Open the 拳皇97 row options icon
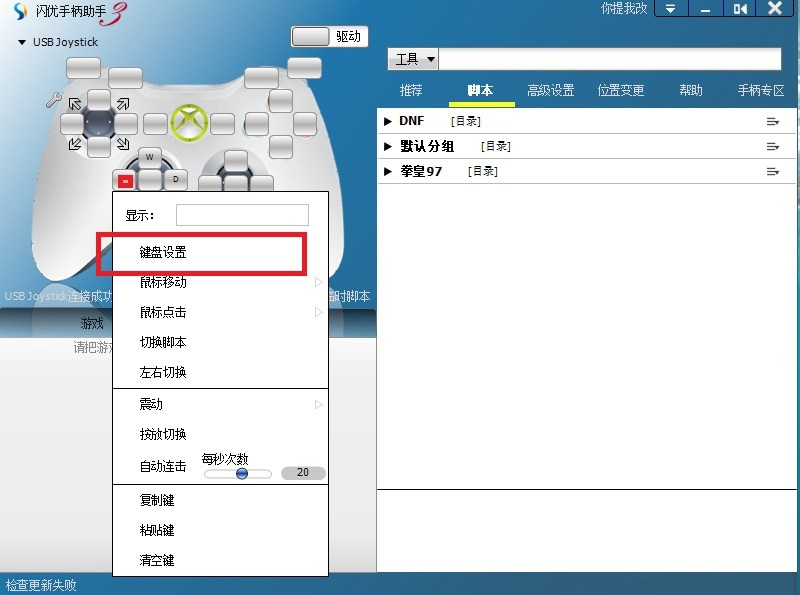This screenshot has height=595, width=800. (772, 171)
